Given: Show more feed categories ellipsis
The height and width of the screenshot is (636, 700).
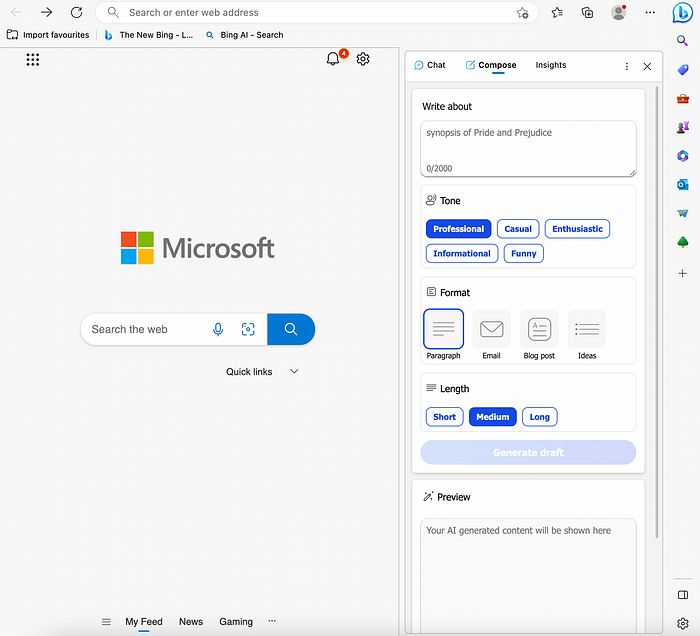Looking at the screenshot, I should [272, 621].
